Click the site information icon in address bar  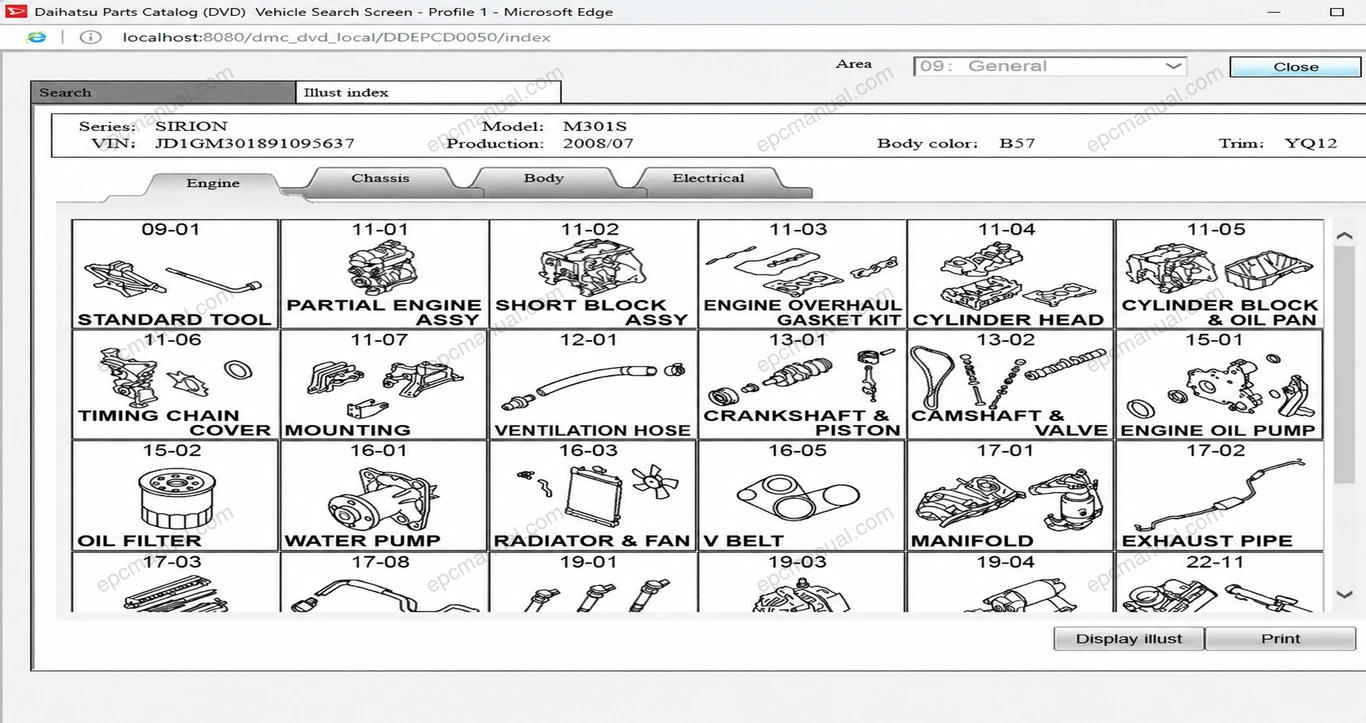click(x=90, y=37)
